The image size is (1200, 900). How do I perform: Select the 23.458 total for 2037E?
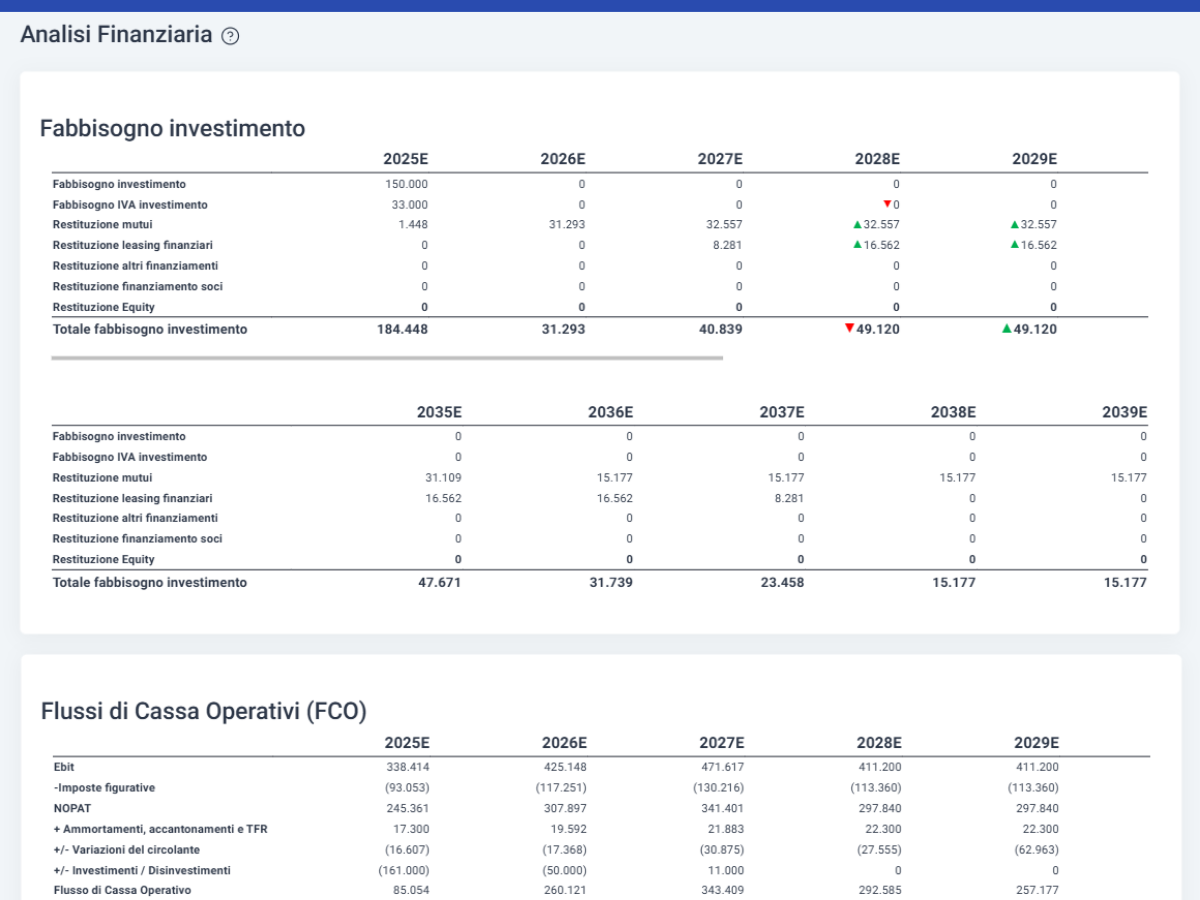coord(783,582)
